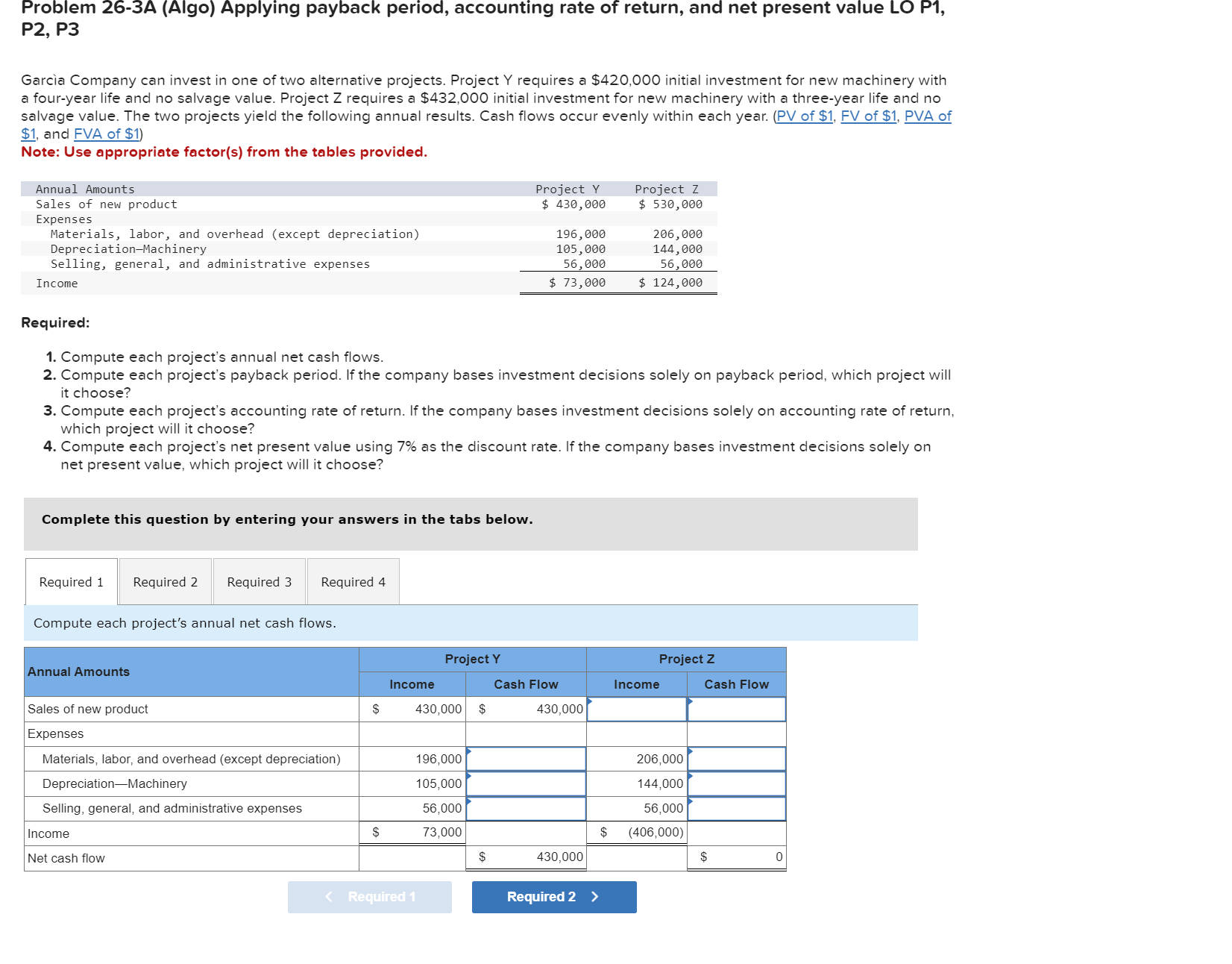Image resolution: width=1232 pixels, height=964 pixels.
Task: Click the previous Required 1 button
Action: tap(369, 897)
